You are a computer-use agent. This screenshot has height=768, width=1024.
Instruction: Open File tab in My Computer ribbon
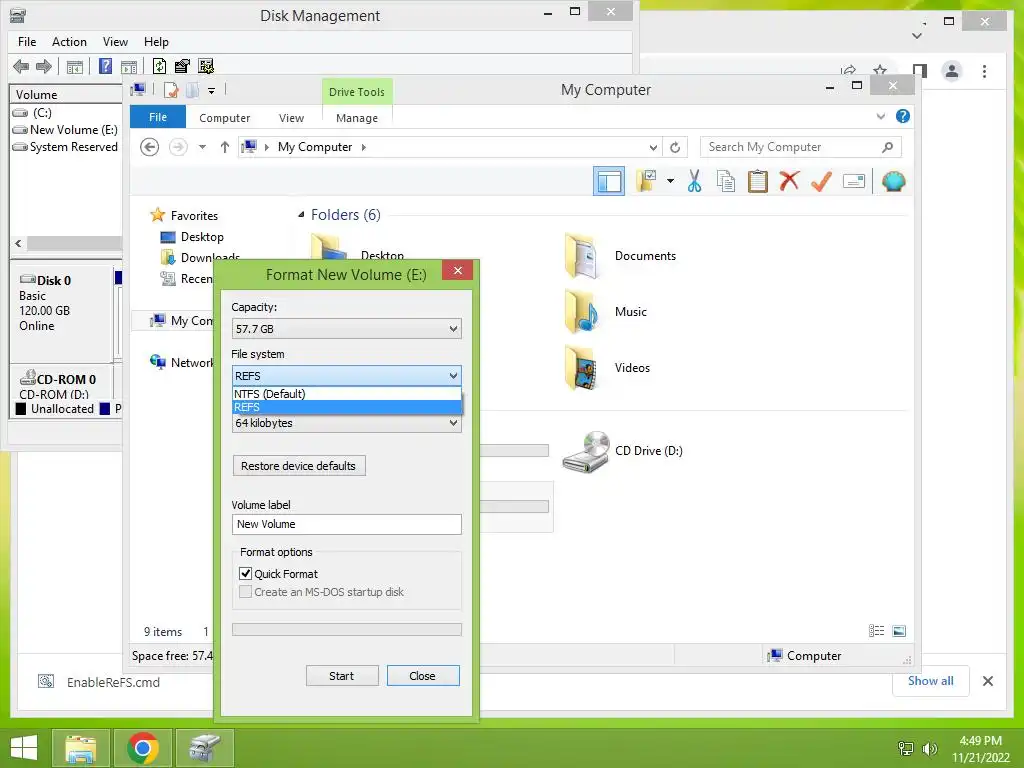[158, 117]
